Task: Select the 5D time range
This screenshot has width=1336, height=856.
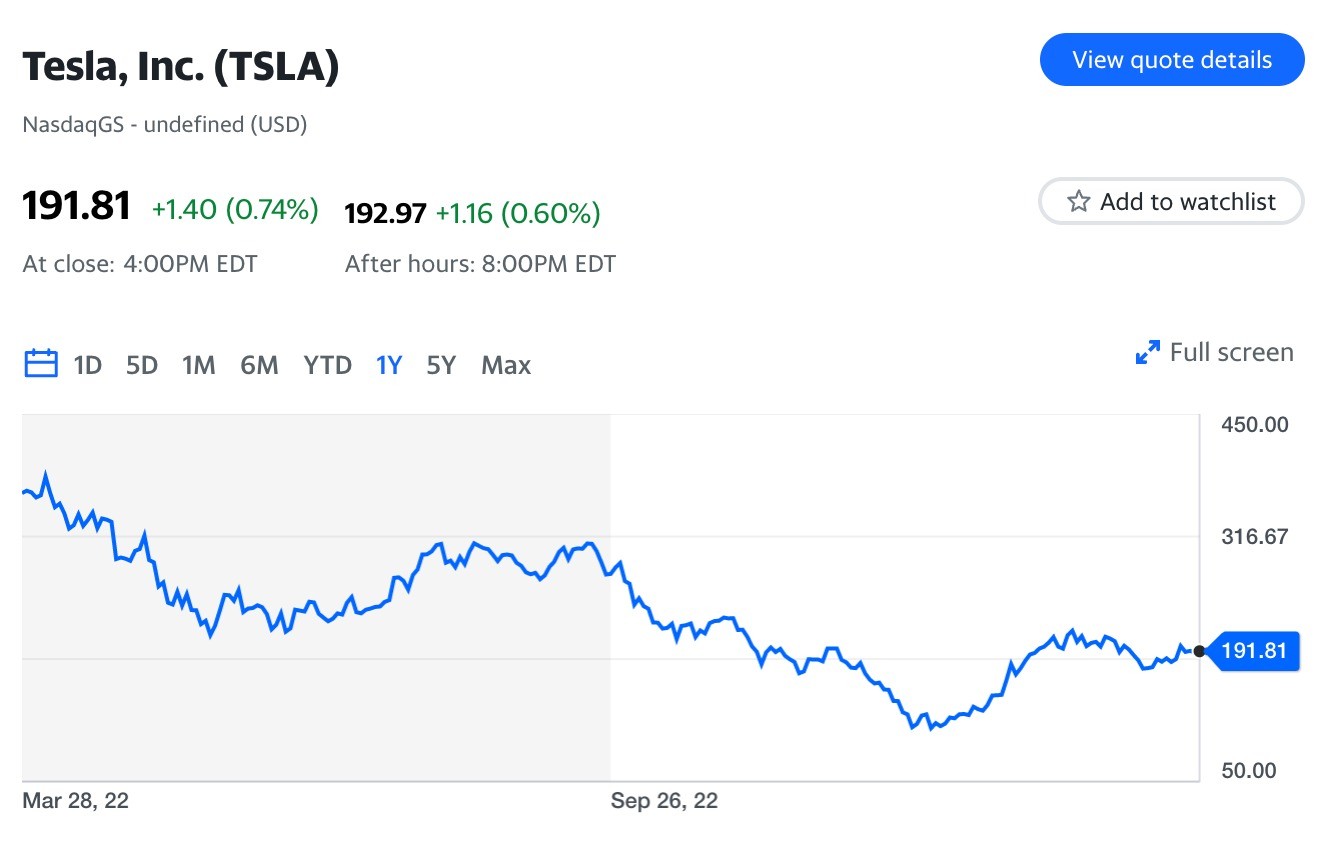Action: point(142,365)
